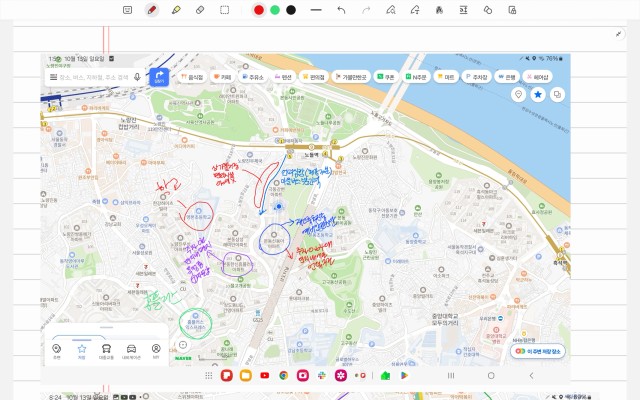Select the 헤어샵 category chip
Viewport: 640px width, 400px height.
click(538, 77)
